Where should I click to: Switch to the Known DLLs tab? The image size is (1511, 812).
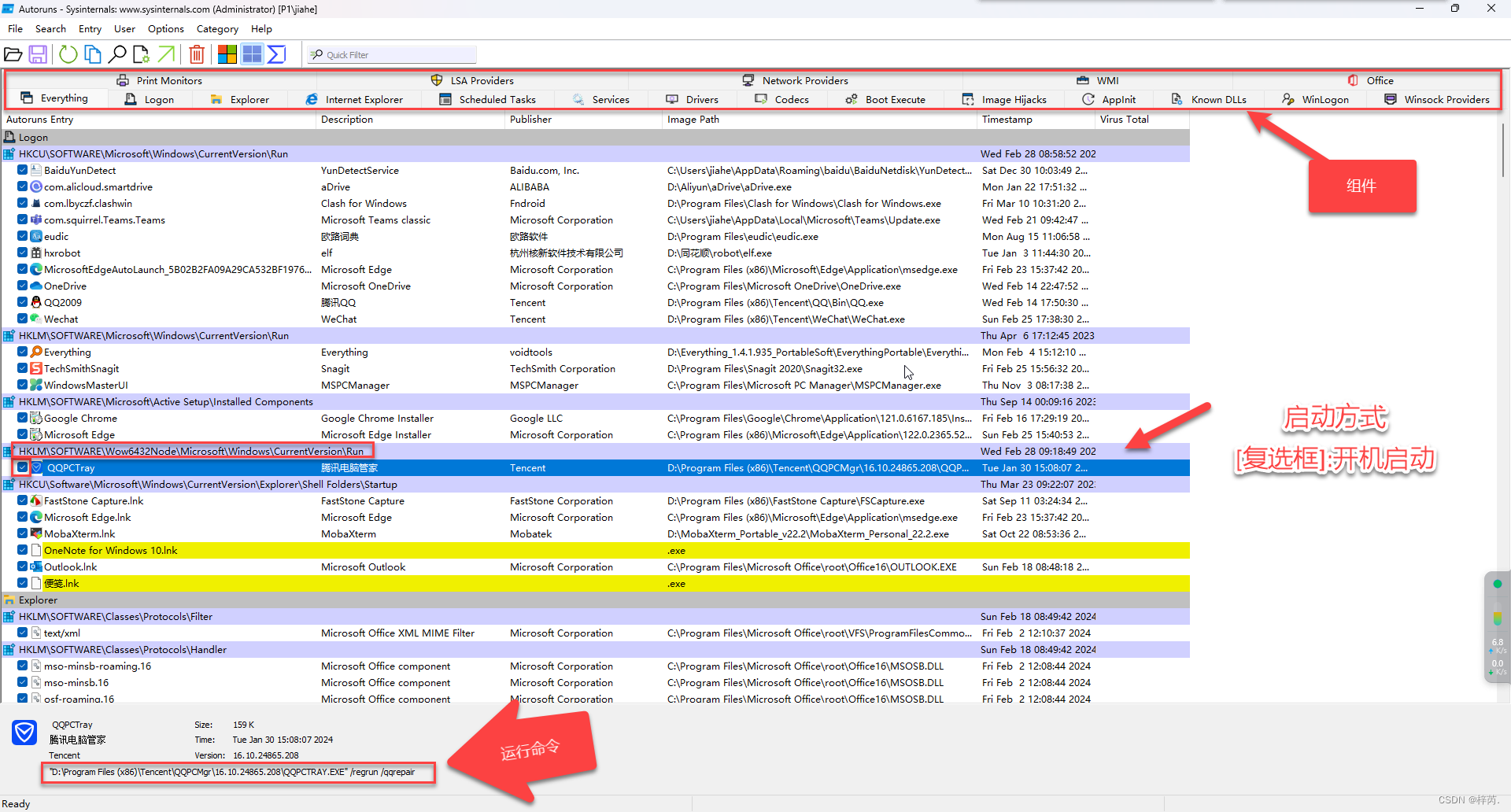tap(1209, 99)
